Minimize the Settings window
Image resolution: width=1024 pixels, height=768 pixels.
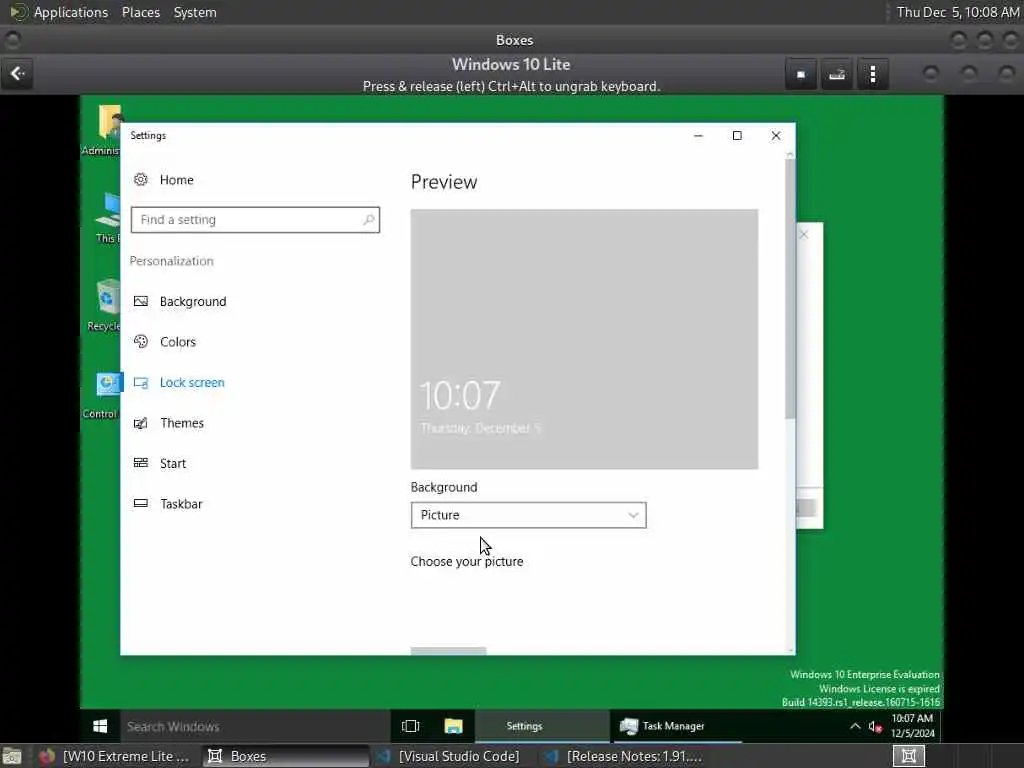click(698, 135)
